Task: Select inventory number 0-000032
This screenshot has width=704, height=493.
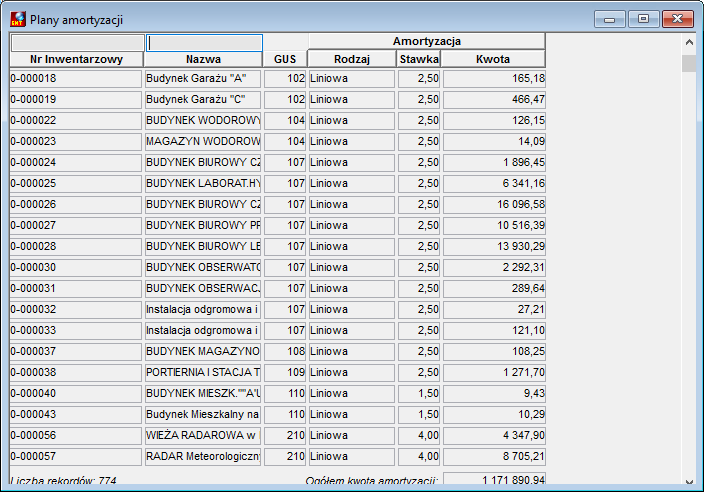Action: tap(76, 310)
